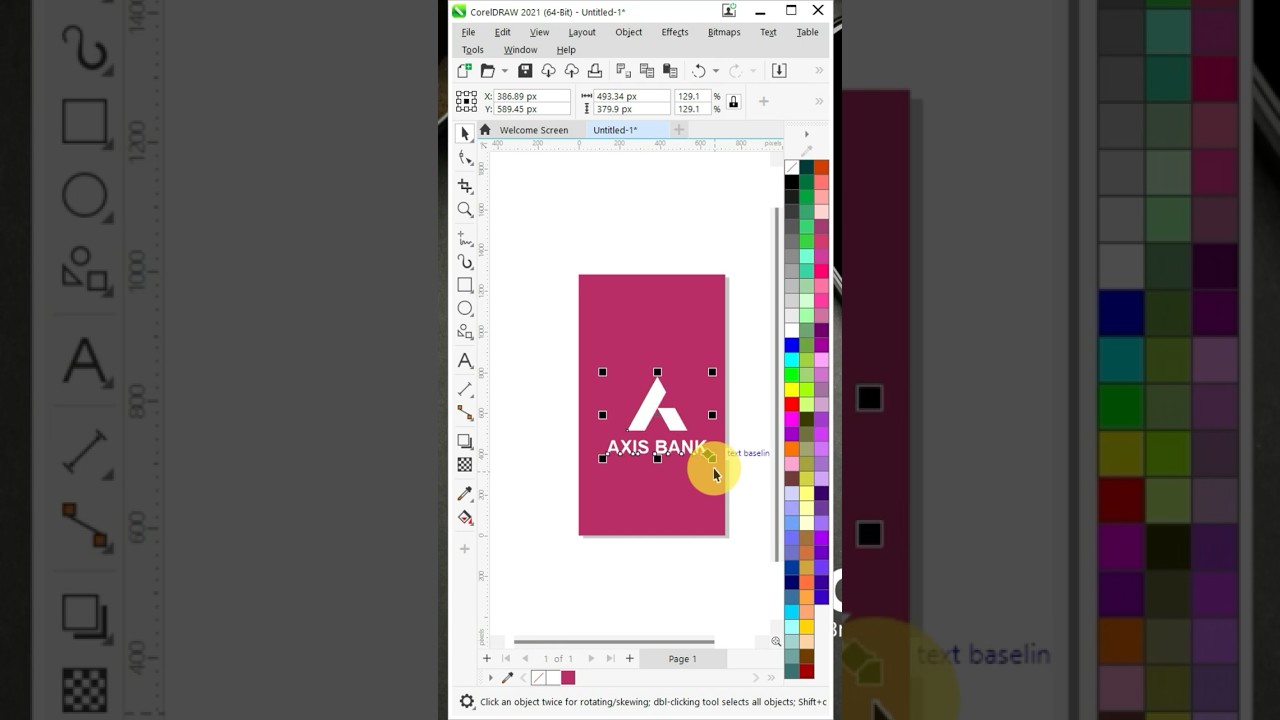Viewport: 1280px width, 720px height.
Task: Click the object origin reference grid
Action: pyautogui.click(x=466, y=102)
